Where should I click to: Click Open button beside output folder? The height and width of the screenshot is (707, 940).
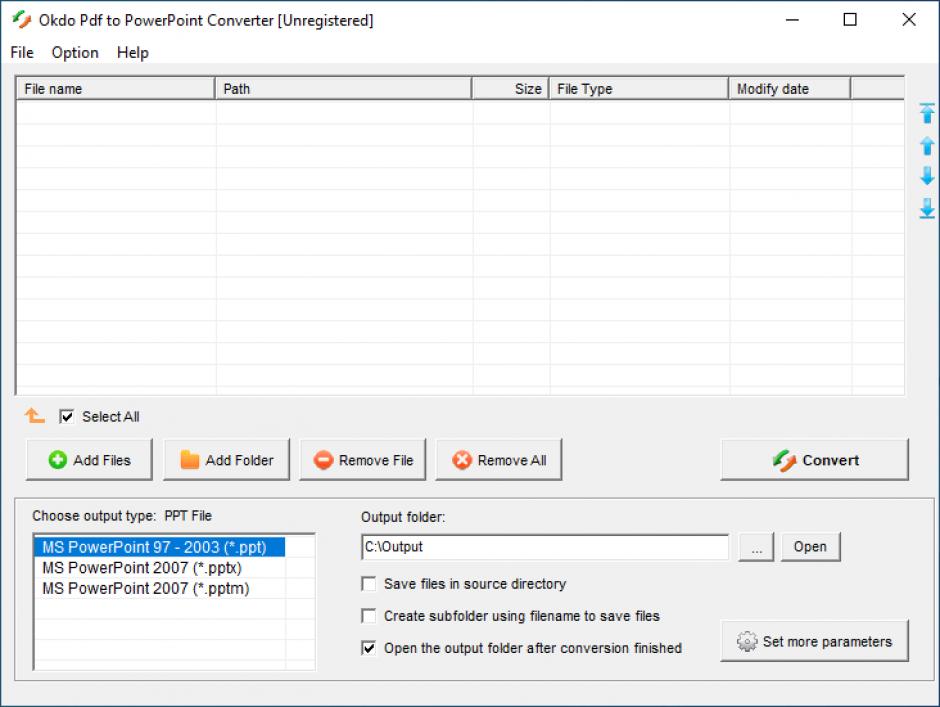coord(811,547)
